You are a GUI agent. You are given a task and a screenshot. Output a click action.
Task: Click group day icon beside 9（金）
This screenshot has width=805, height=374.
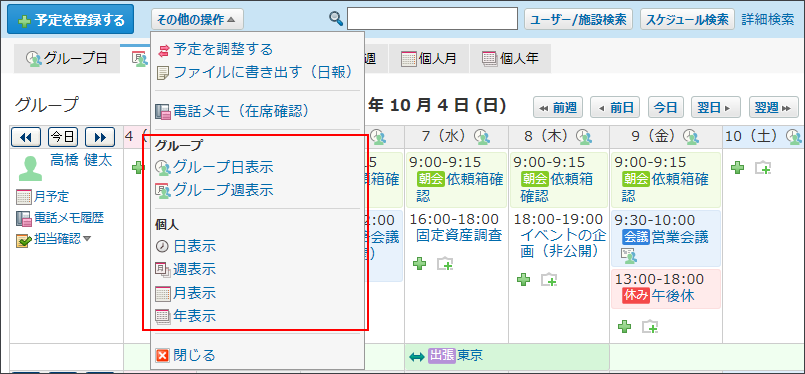point(692,136)
